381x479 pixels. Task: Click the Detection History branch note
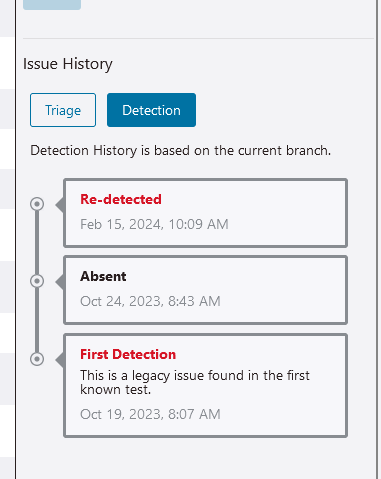[x=181, y=151]
